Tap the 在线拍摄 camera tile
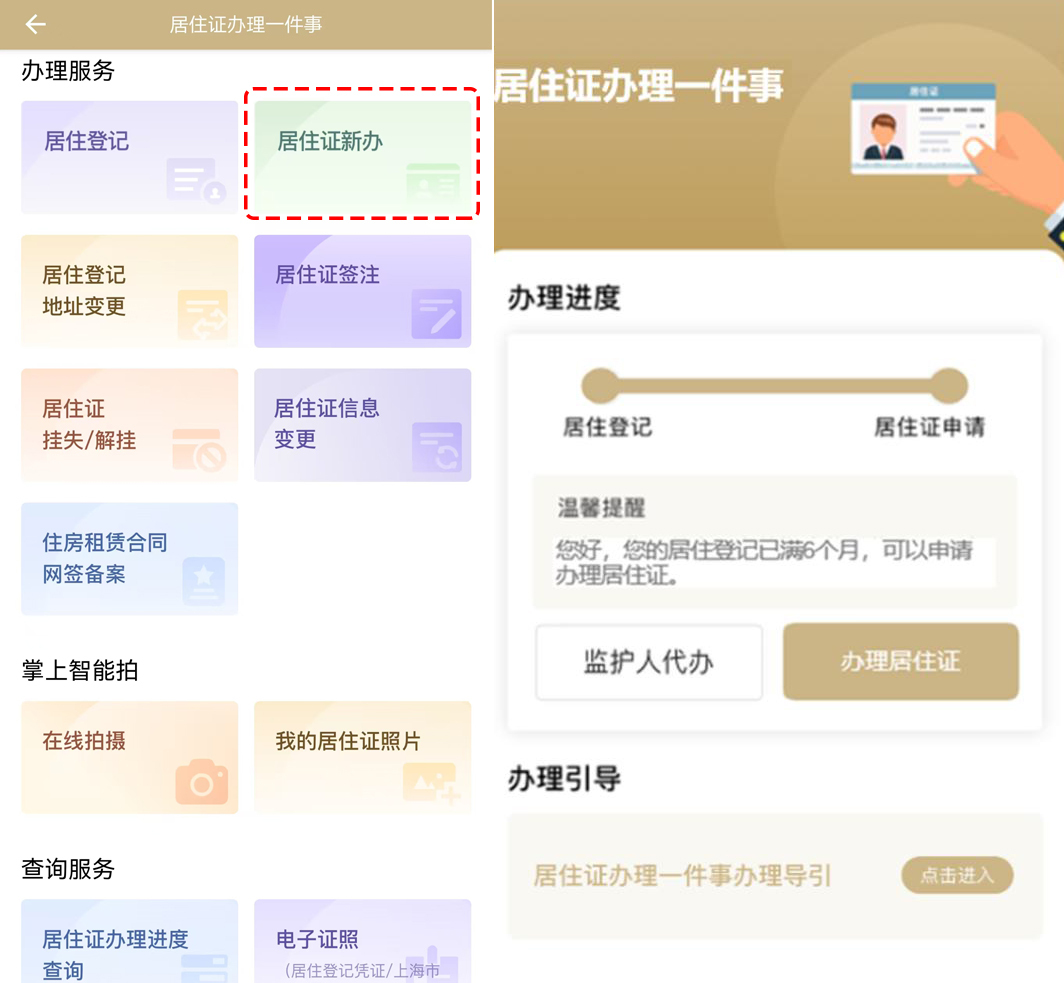This screenshot has height=983, width=1064. coord(129,757)
